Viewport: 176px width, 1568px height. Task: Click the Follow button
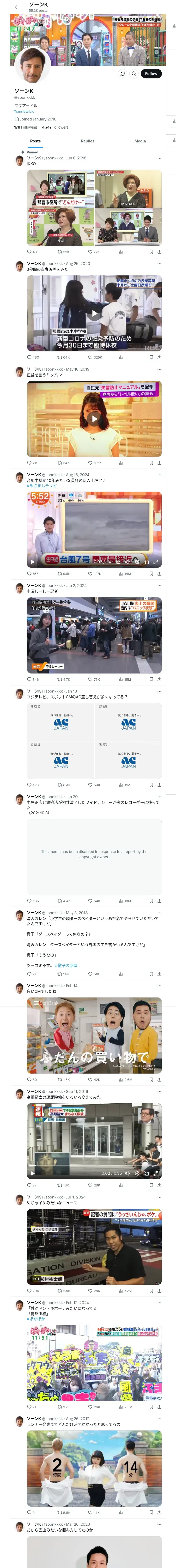click(150, 74)
